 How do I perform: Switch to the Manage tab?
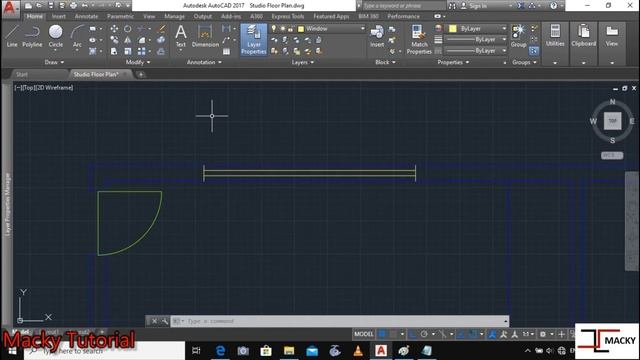[174, 16]
